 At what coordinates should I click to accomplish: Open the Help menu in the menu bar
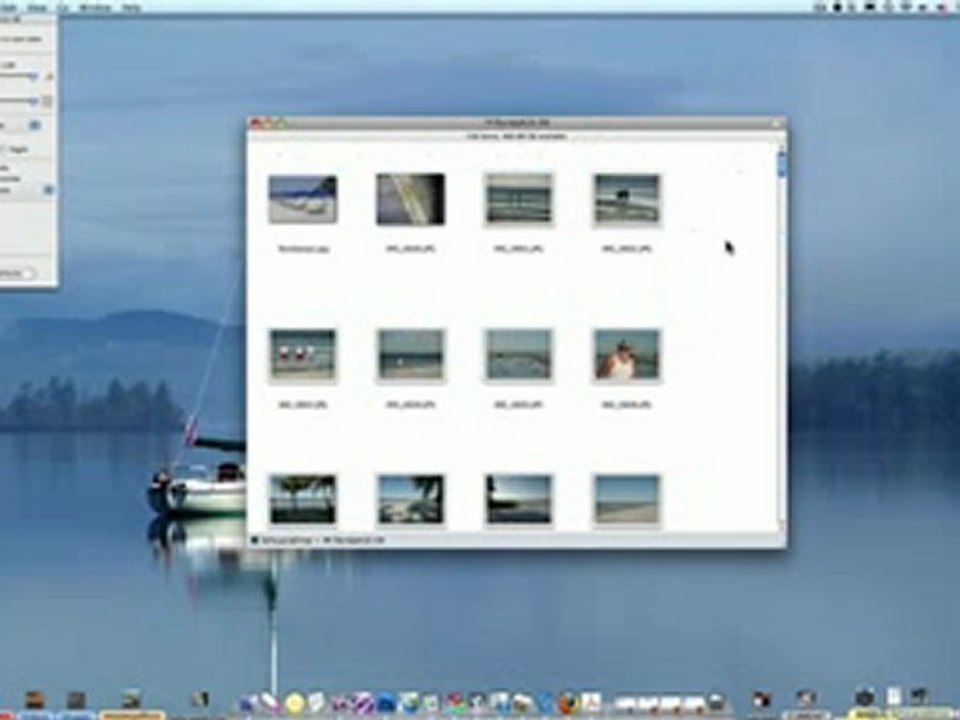(x=131, y=7)
